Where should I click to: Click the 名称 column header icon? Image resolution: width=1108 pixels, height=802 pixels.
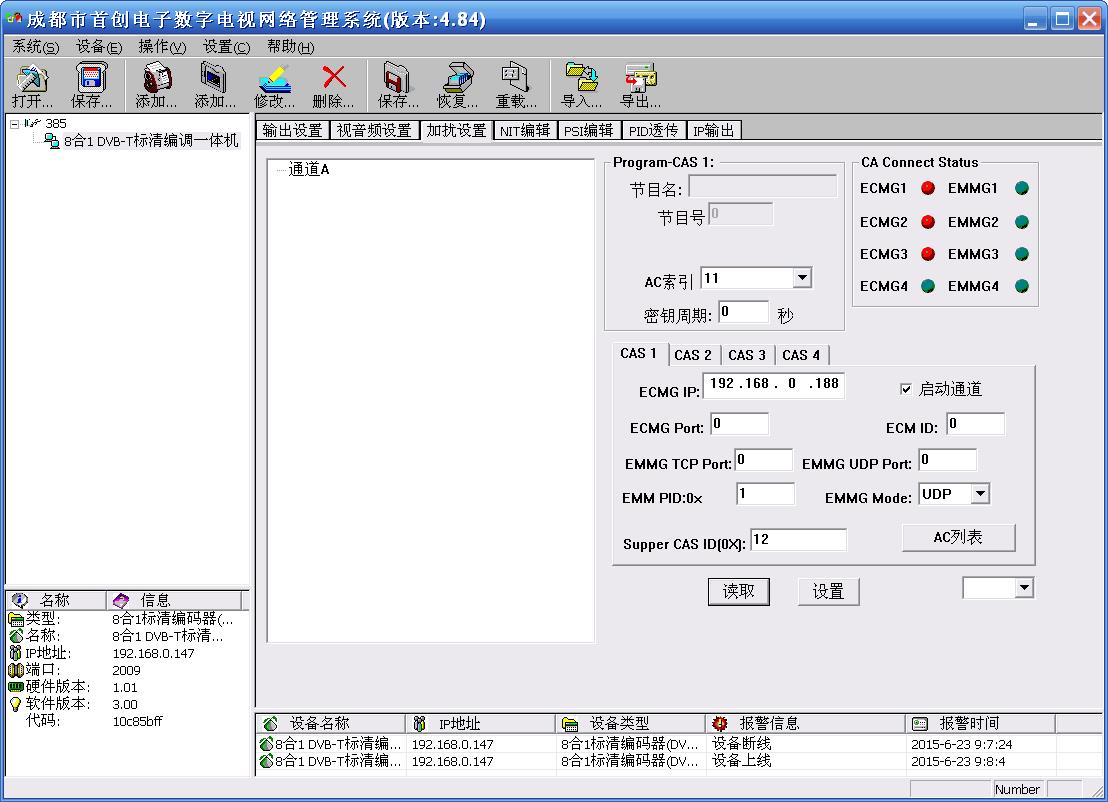point(20,600)
